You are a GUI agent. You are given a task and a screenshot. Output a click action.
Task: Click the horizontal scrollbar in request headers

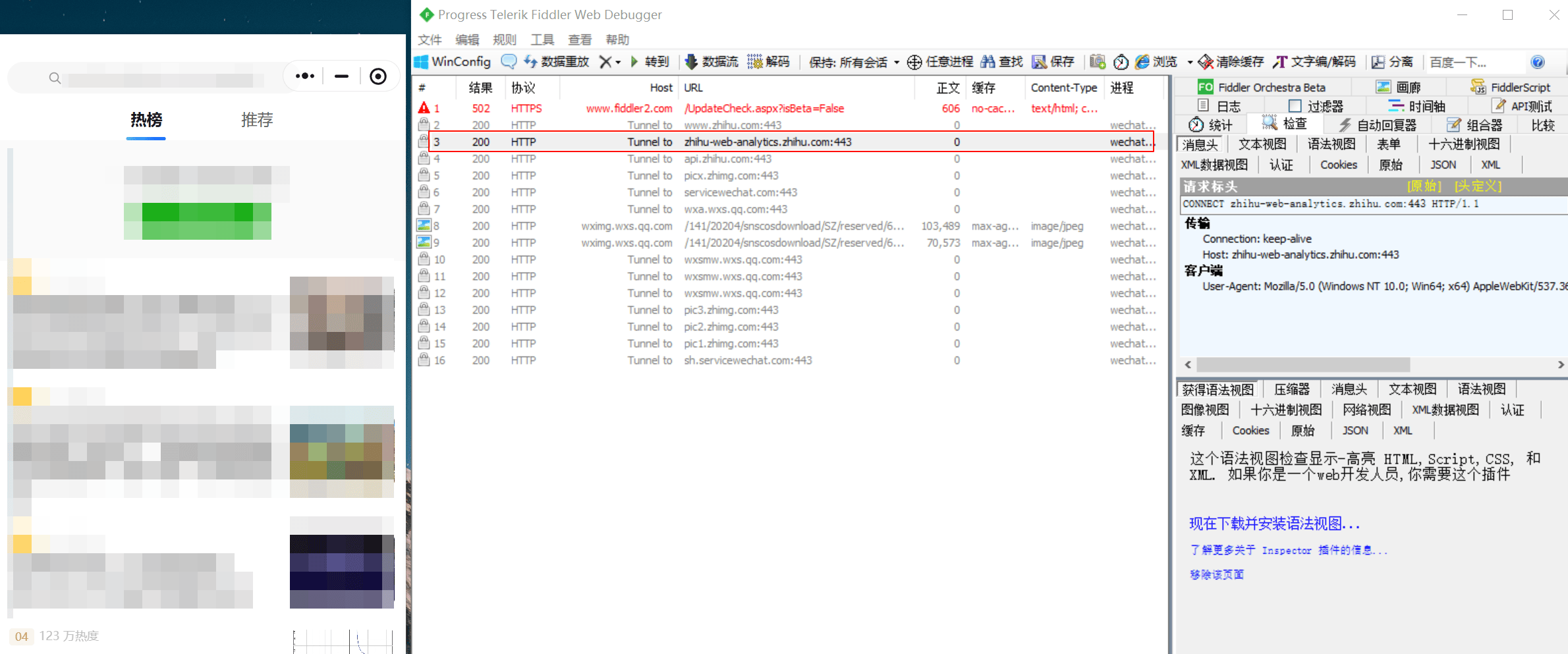click(1303, 364)
